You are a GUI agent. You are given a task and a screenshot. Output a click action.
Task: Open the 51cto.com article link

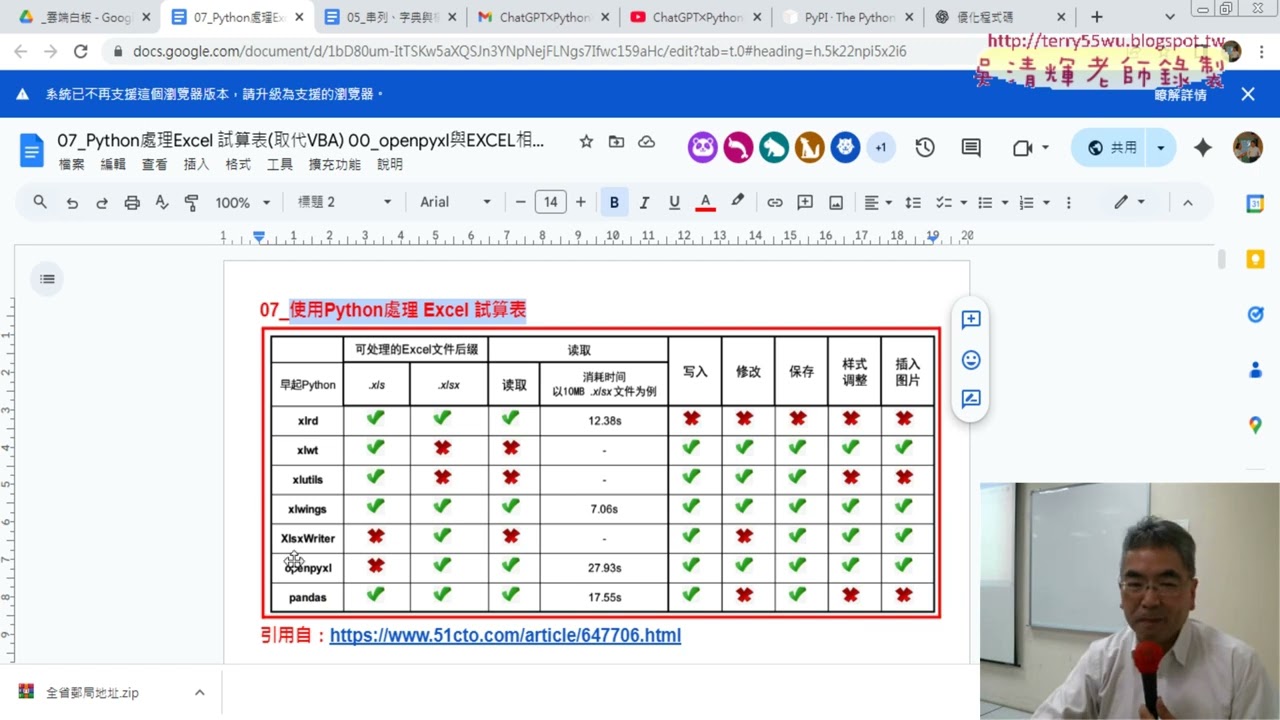505,635
